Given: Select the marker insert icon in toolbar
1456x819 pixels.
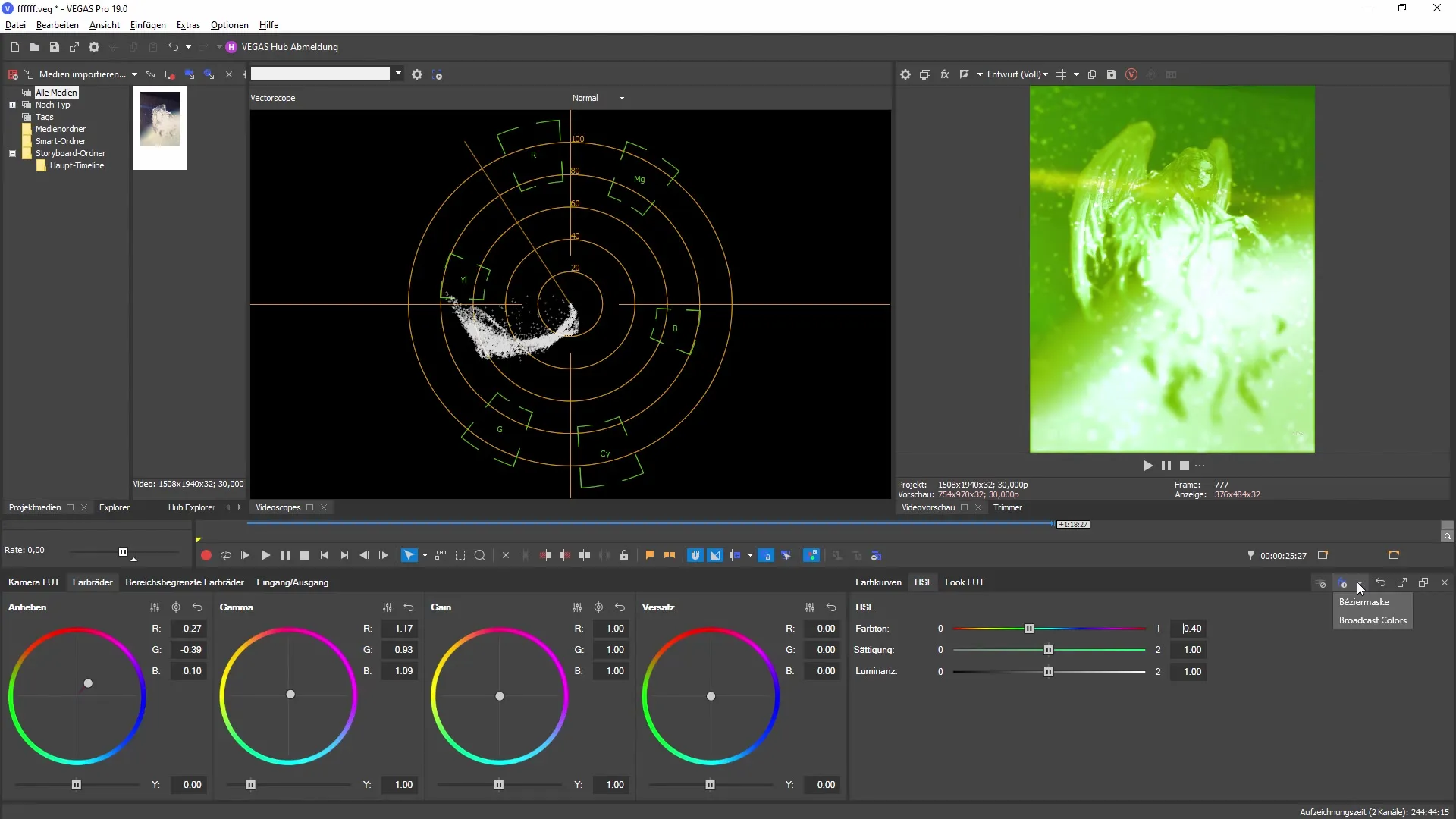Looking at the screenshot, I should click(x=649, y=555).
